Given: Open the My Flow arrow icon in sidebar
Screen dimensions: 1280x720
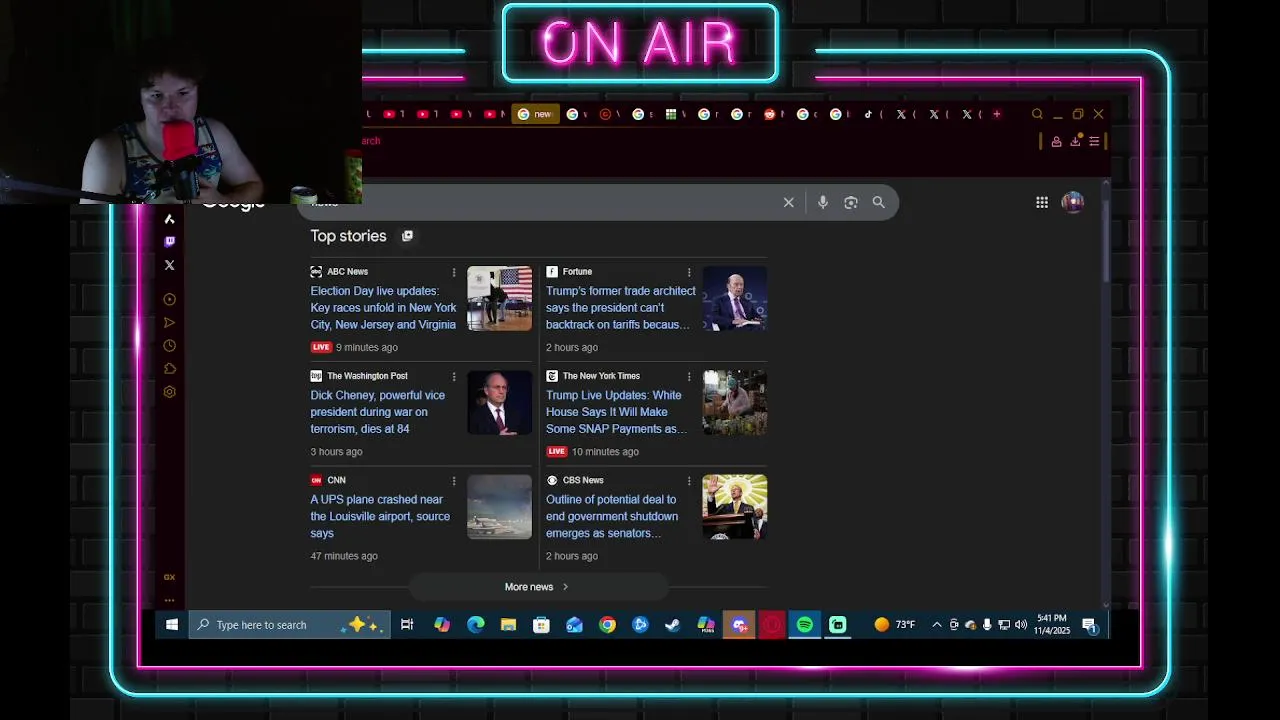Looking at the screenshot, I should point(169,322).
